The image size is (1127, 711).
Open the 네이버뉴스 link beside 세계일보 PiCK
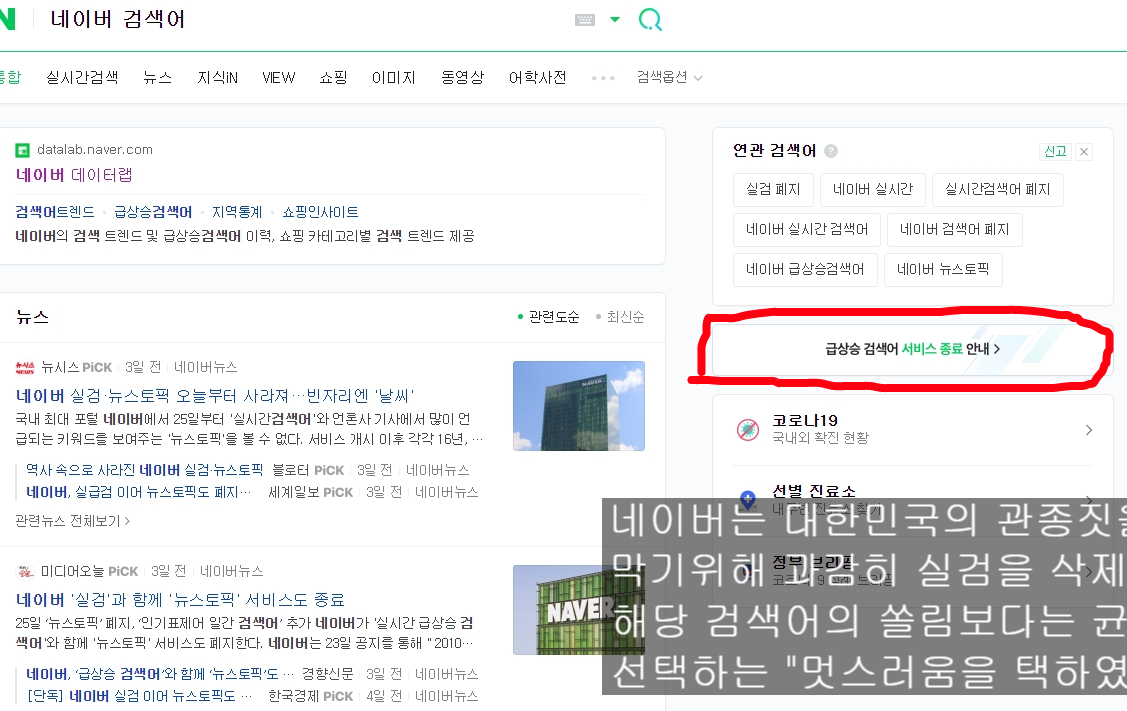pyautogui.click(x=446, y=492)
